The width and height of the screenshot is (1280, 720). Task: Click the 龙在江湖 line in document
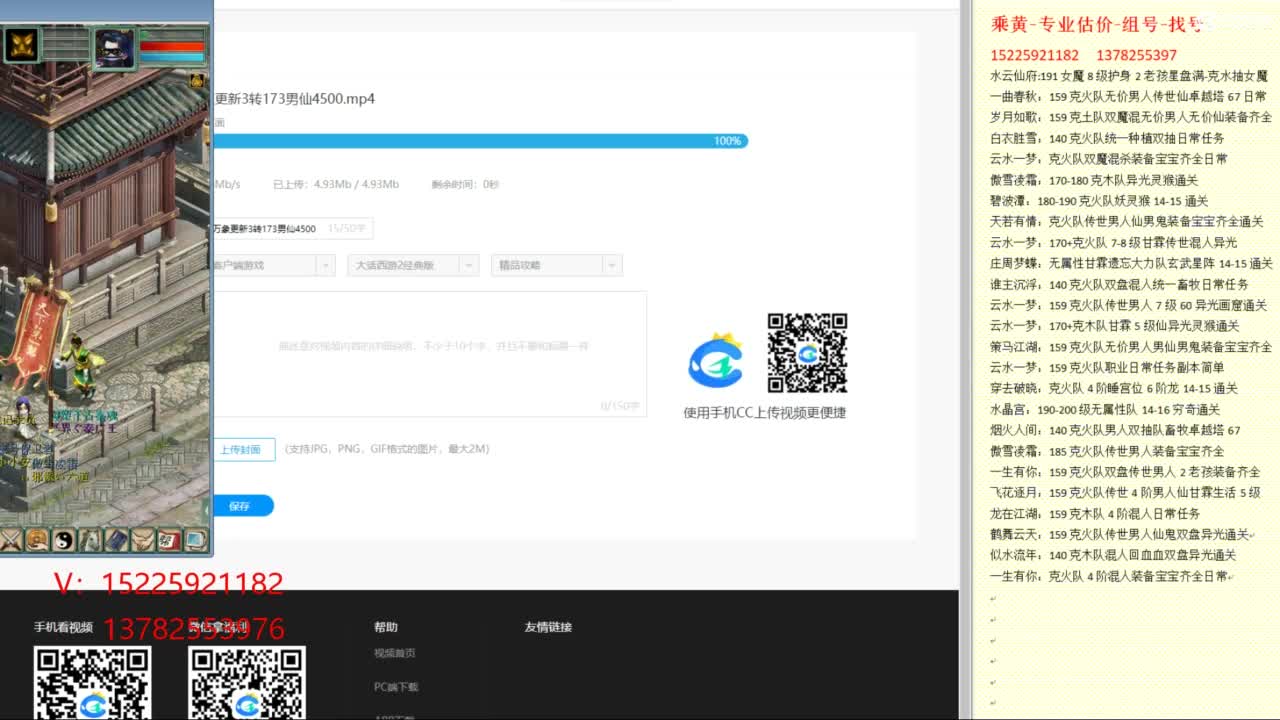pos(1095,513)
